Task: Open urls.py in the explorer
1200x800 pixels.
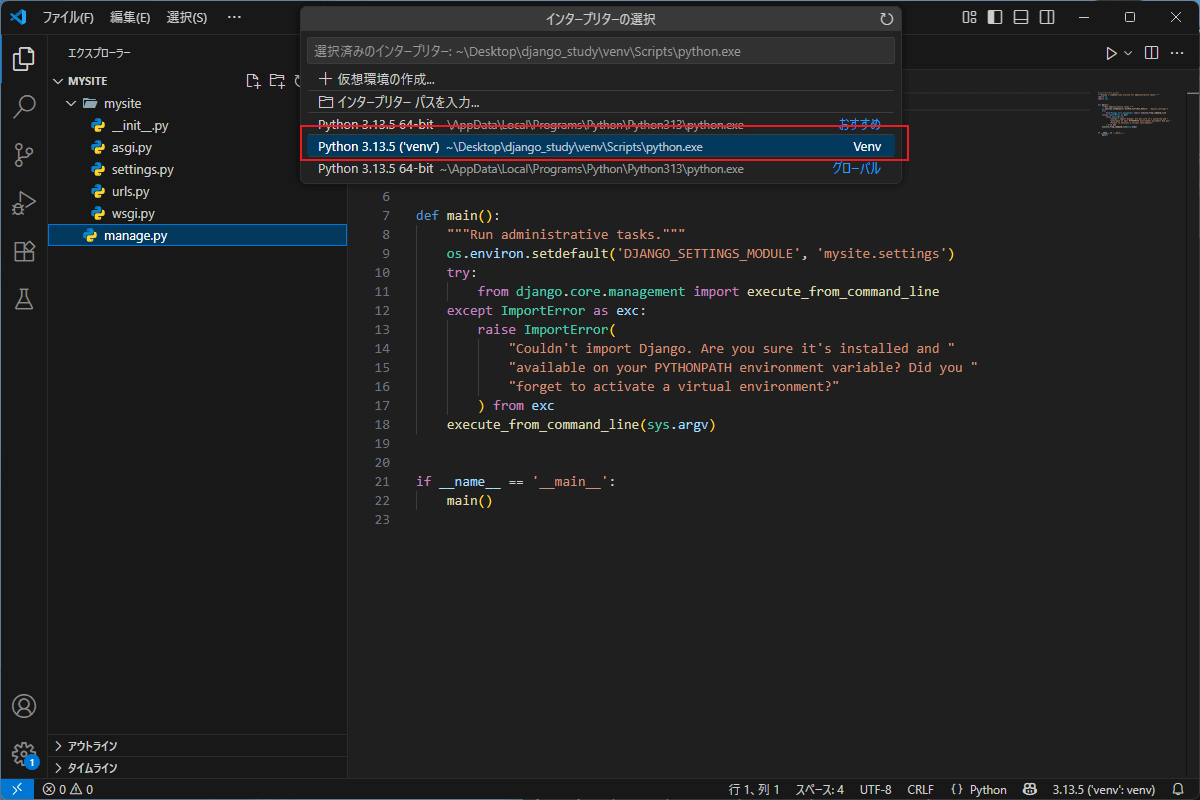Action: coord(197,191)
